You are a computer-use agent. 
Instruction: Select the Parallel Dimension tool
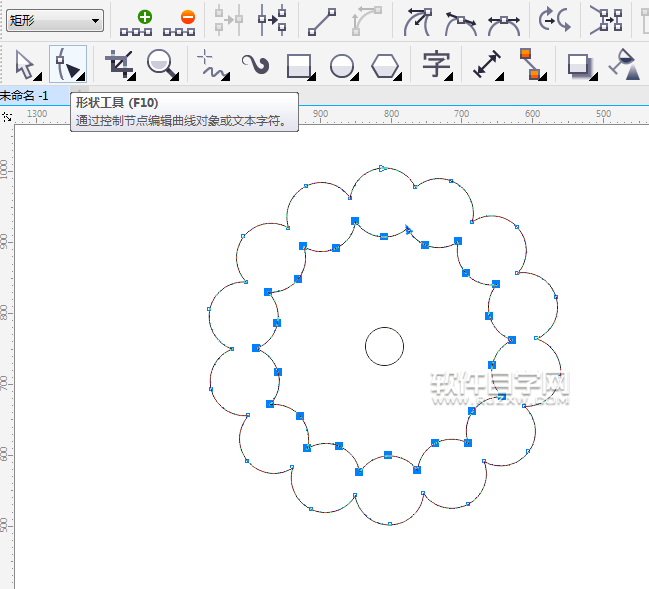pos(487,64)
